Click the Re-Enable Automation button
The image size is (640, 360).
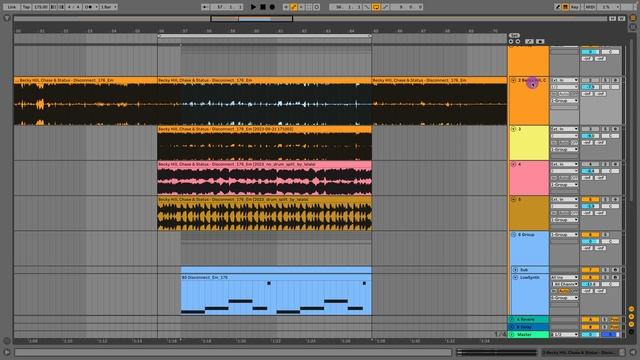pyautogui.click(x=302, y=7)
